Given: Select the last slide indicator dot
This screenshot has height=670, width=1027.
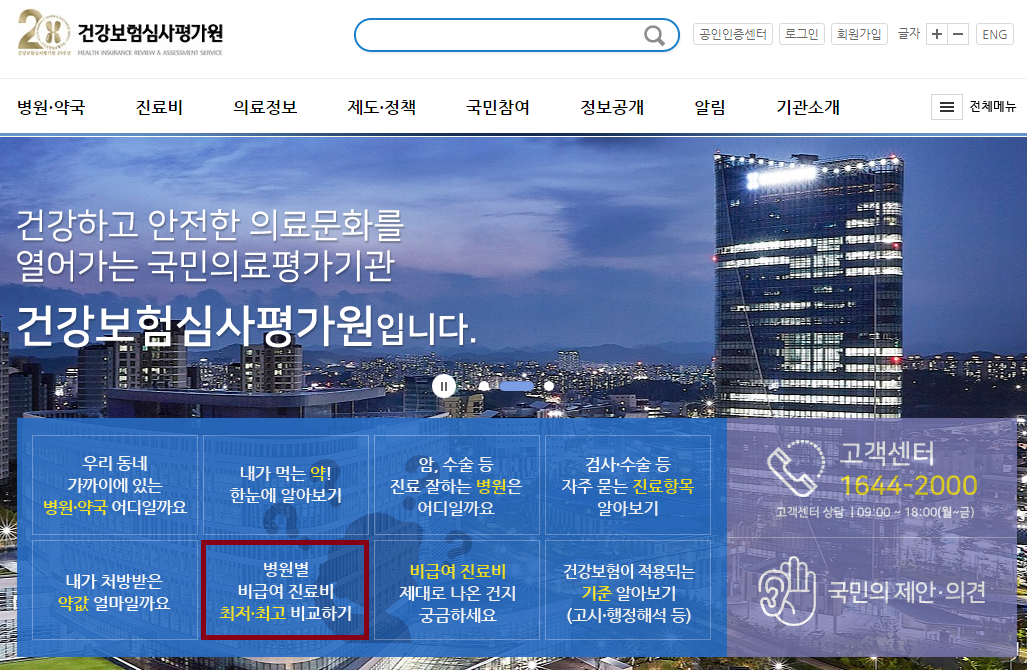Looking at the screenshot, I should point(549,386).
